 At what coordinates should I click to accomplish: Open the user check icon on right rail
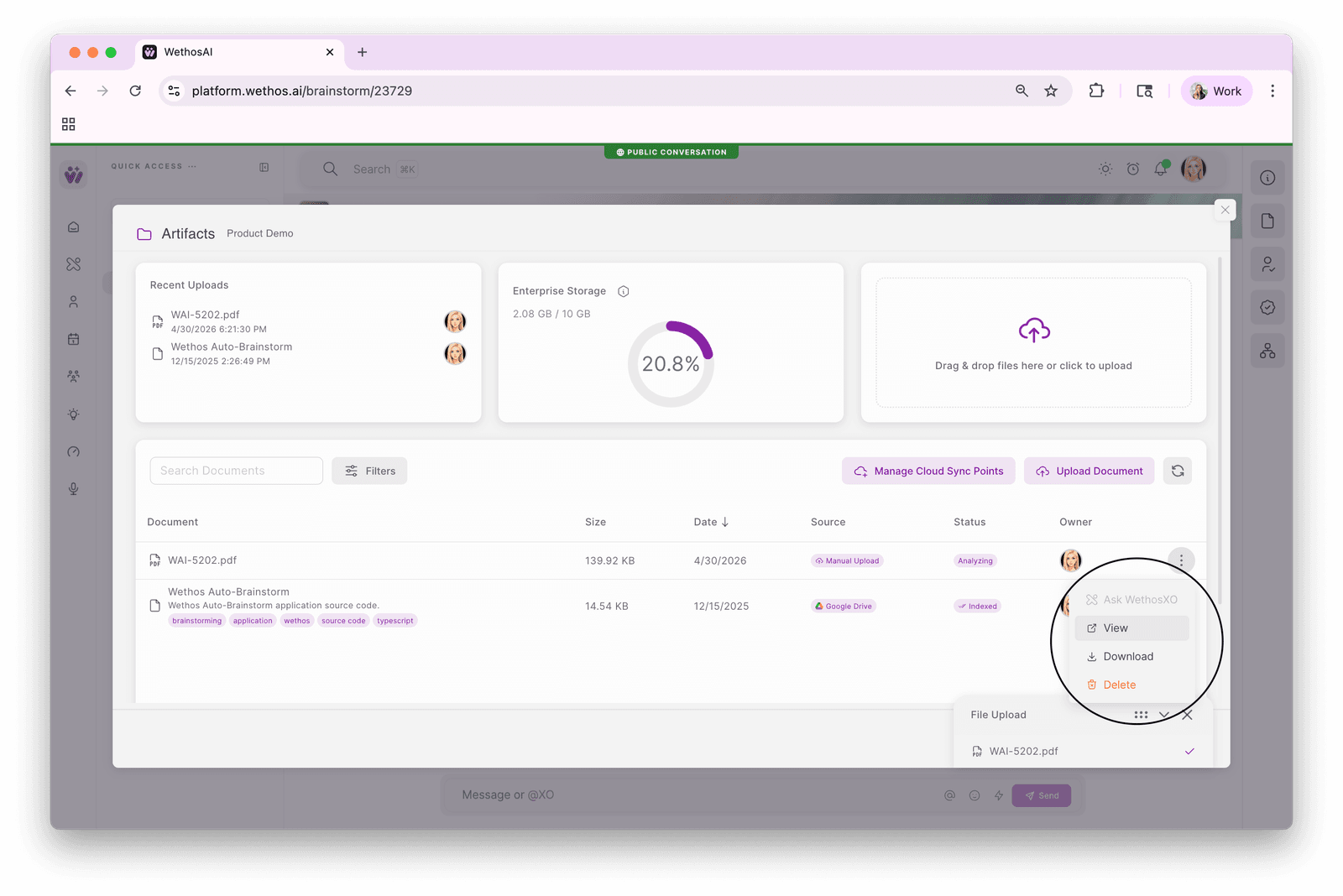(1267, 264)
